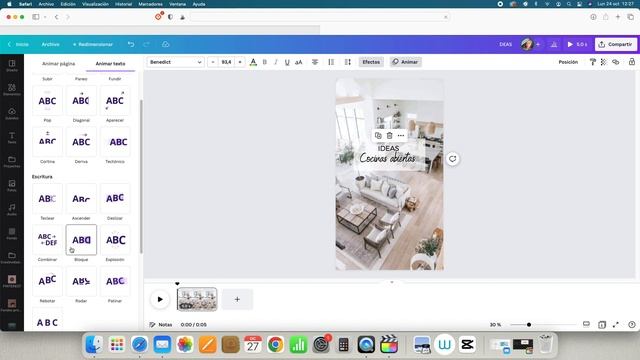Adjust the zoom slider handle
The height and width of the screenshot is (360, 640).
pos(529,324)
